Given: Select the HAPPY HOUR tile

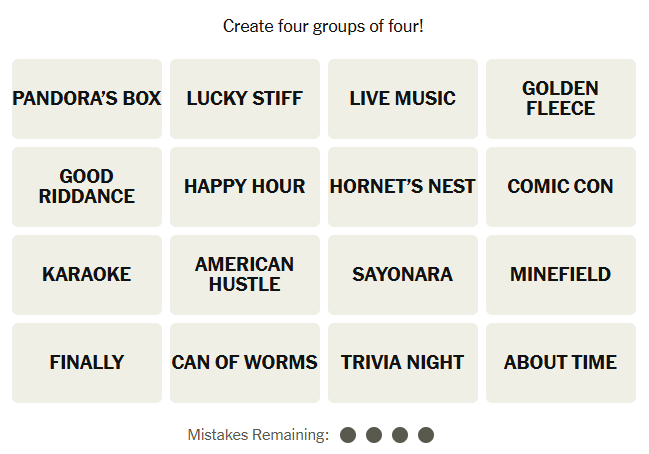Looking at the screenshot, I should [245, 187].
